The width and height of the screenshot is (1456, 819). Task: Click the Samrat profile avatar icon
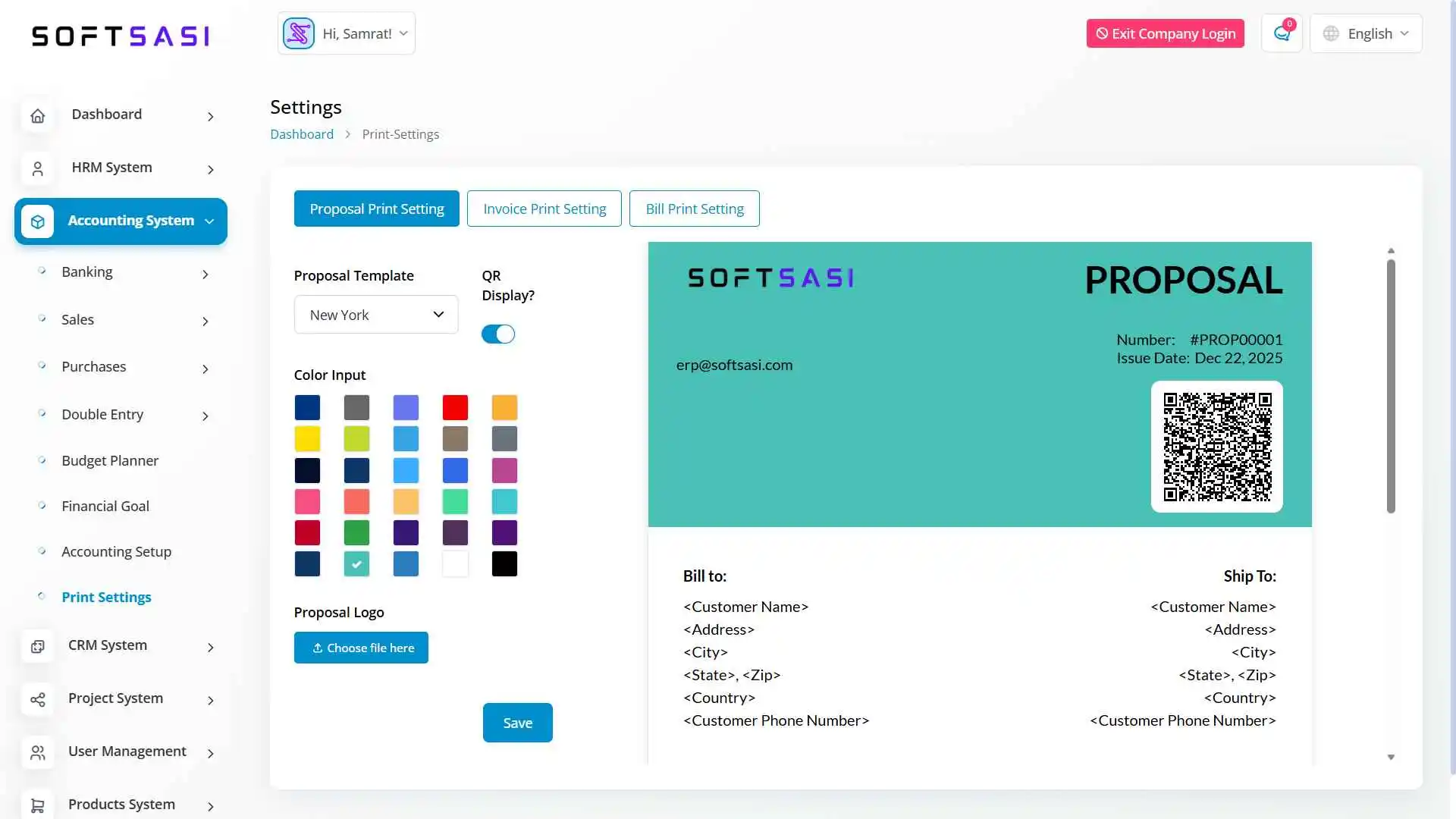click(299, 33)
